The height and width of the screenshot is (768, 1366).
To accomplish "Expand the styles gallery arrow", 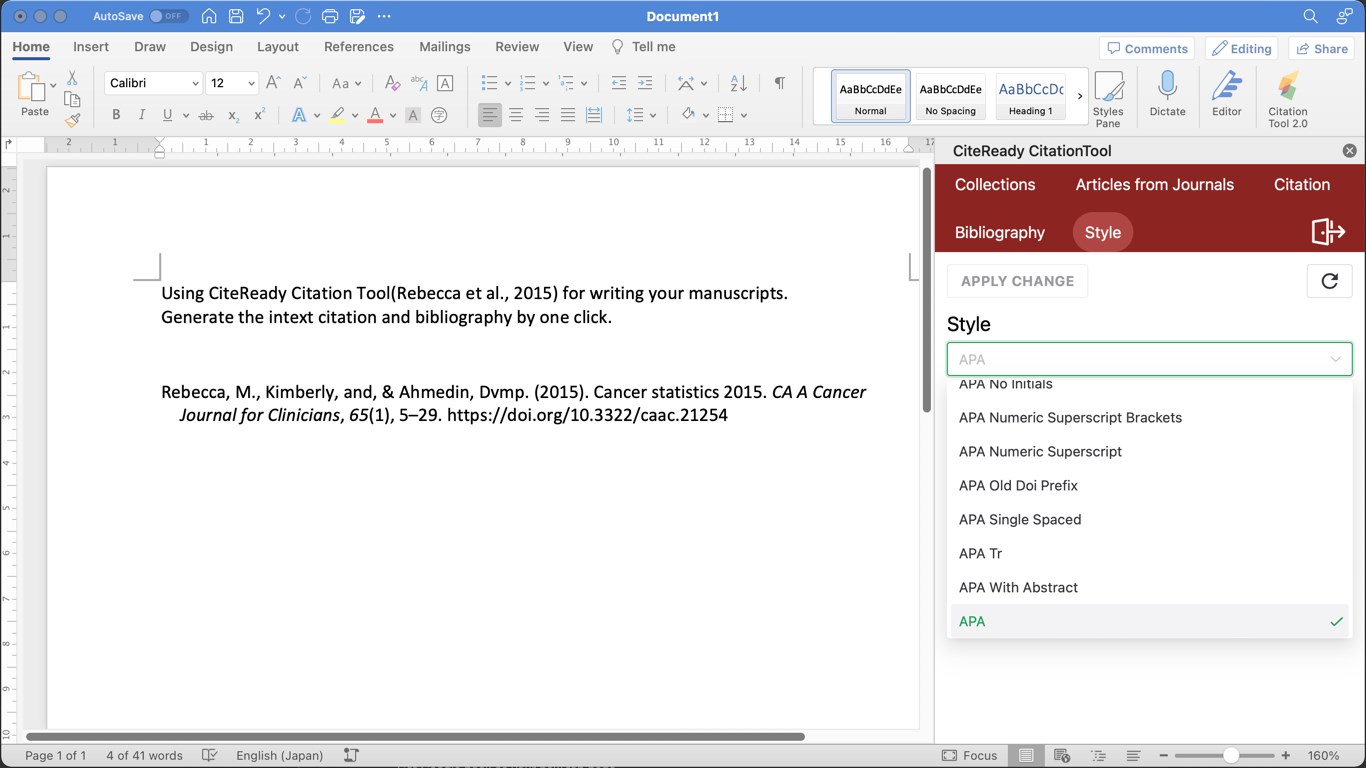I will (x=1080, y=96).
